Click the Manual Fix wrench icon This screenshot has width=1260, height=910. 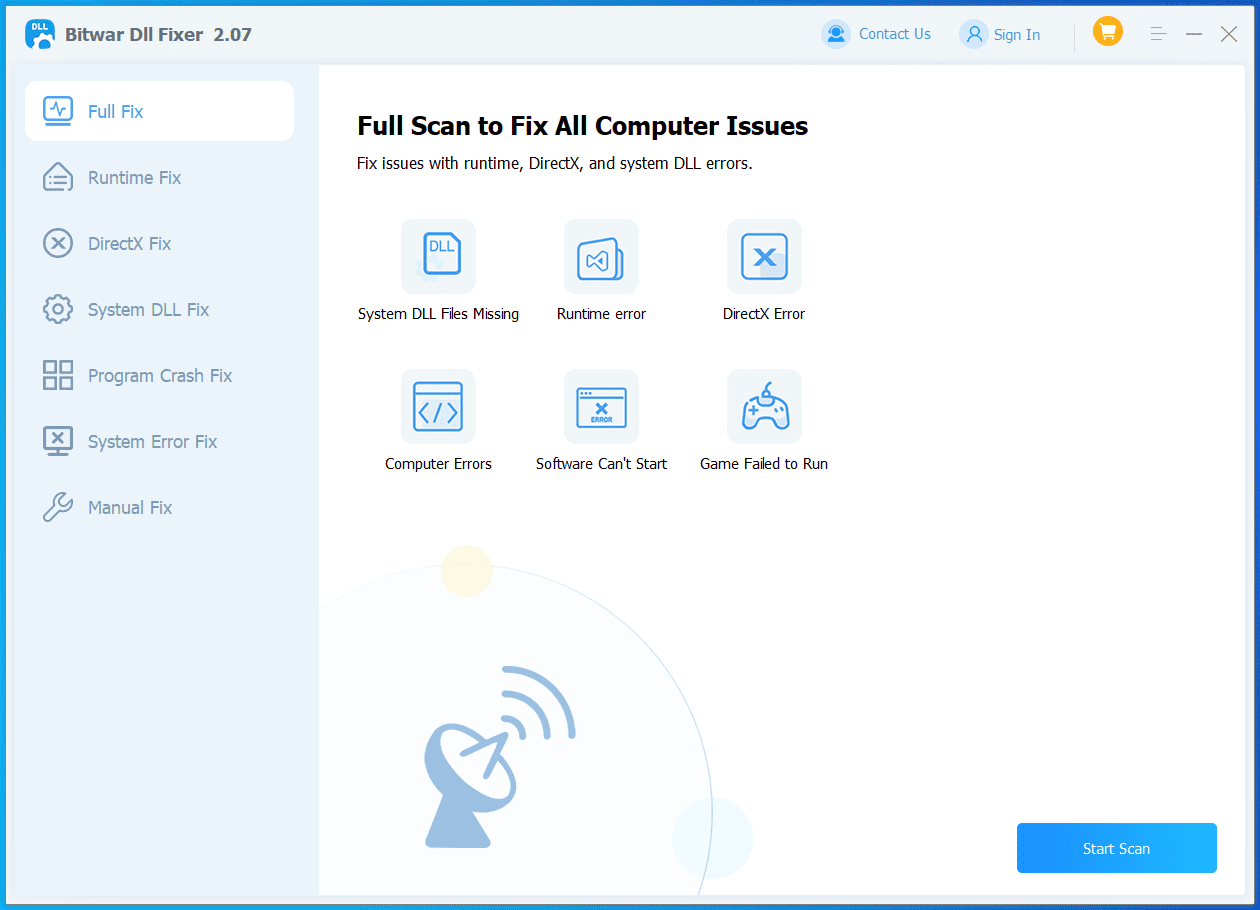tap(58, 507)
